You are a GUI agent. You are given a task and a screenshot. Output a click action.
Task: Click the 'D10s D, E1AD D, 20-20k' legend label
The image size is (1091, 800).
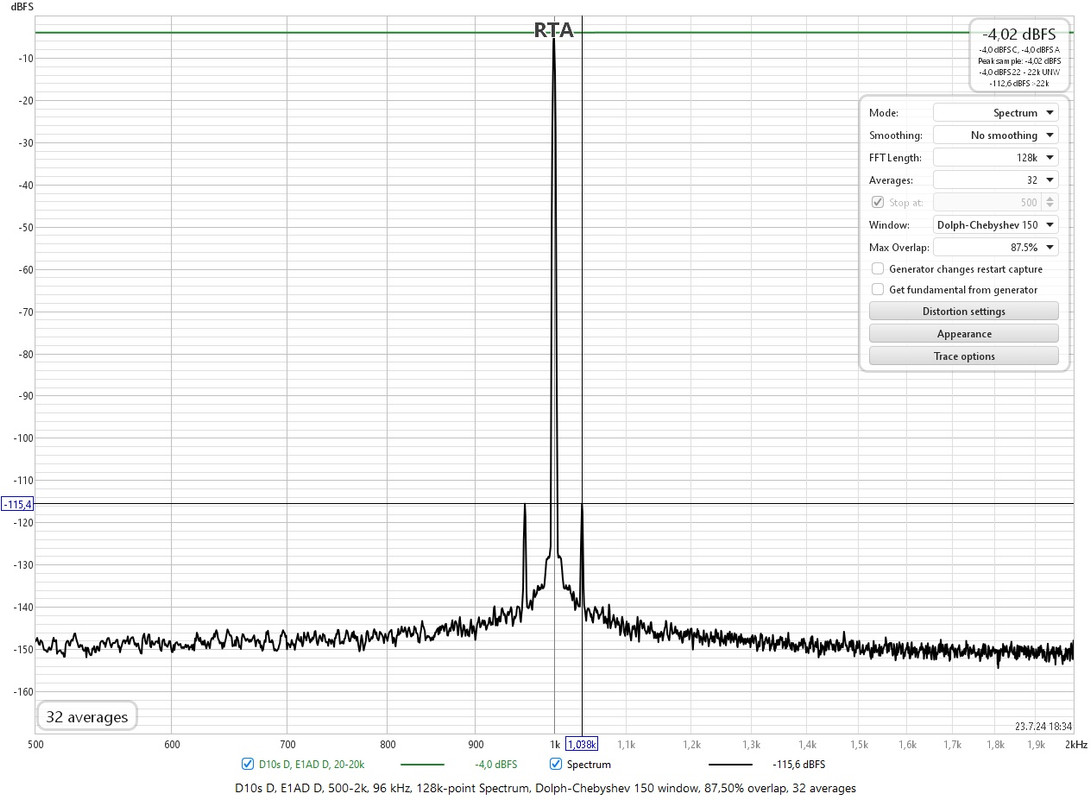coord(312,765)
